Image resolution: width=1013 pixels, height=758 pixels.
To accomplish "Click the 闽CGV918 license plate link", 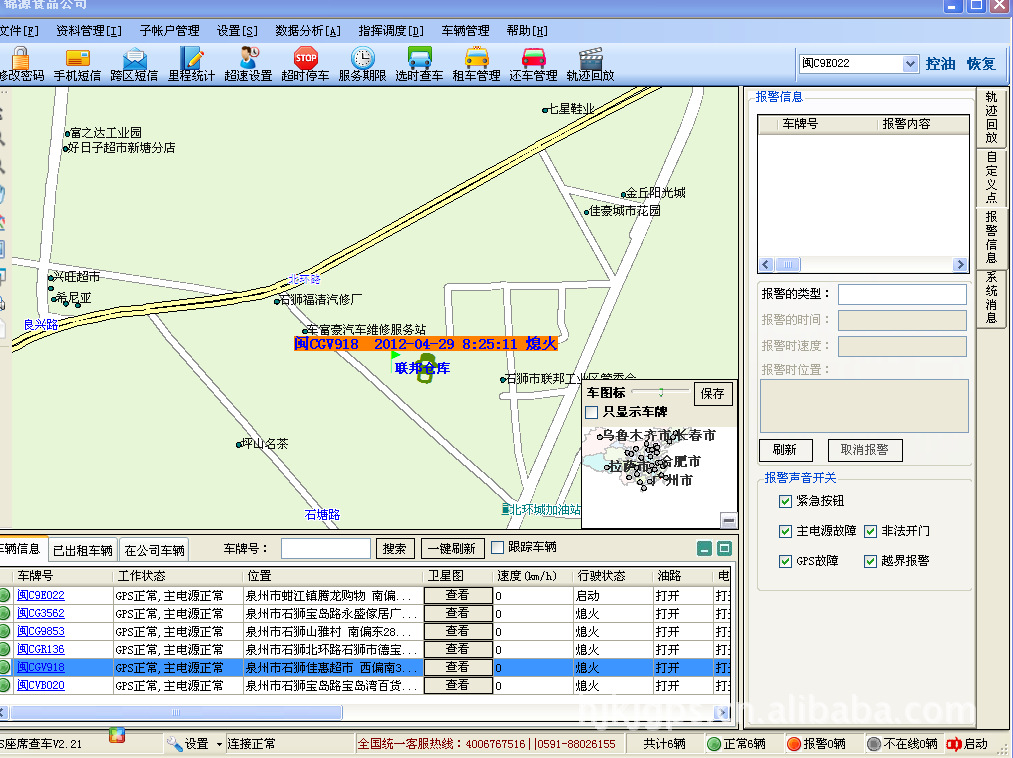I will click(41, 668).
